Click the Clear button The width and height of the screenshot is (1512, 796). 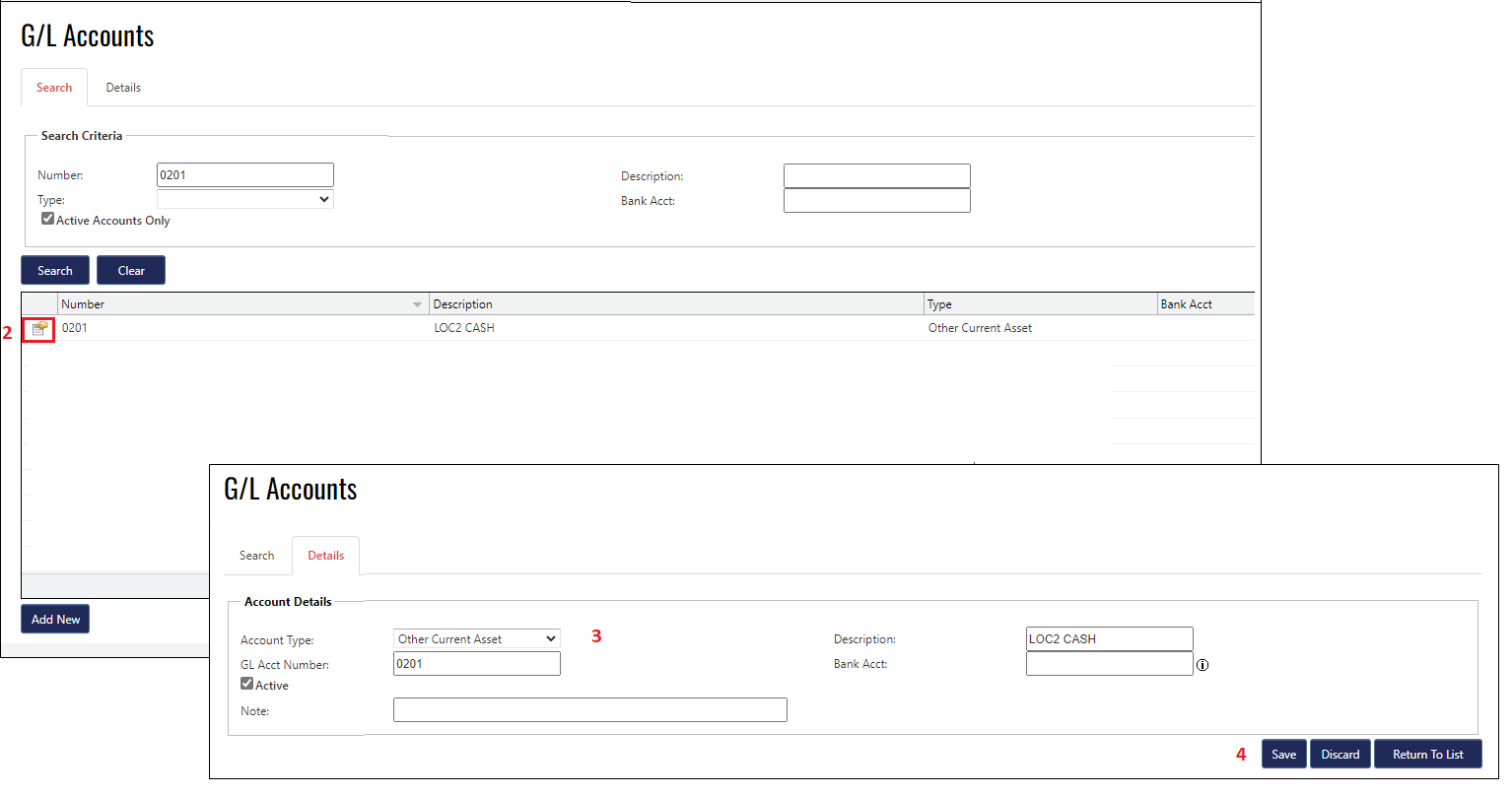(131, 271)
